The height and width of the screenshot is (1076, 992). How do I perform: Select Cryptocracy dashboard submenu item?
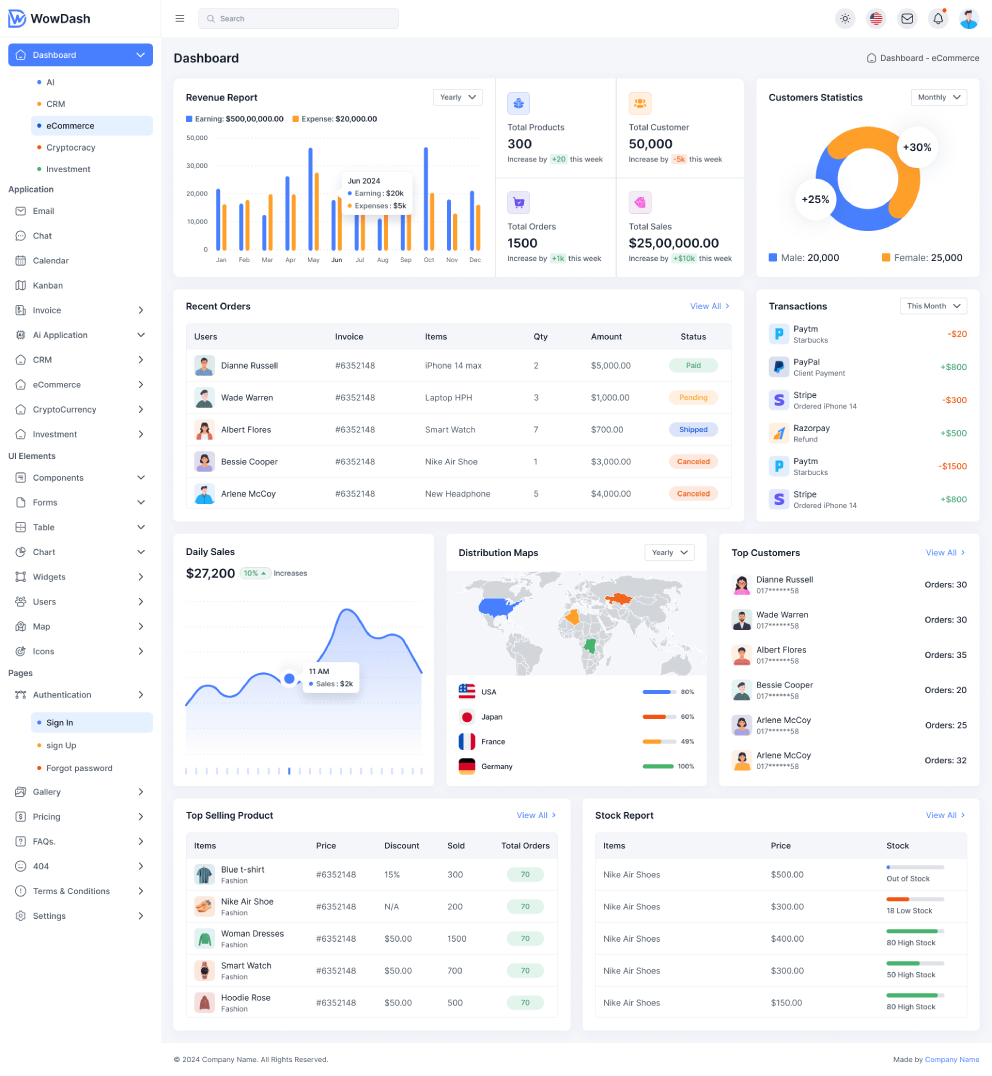coord(92,148)
